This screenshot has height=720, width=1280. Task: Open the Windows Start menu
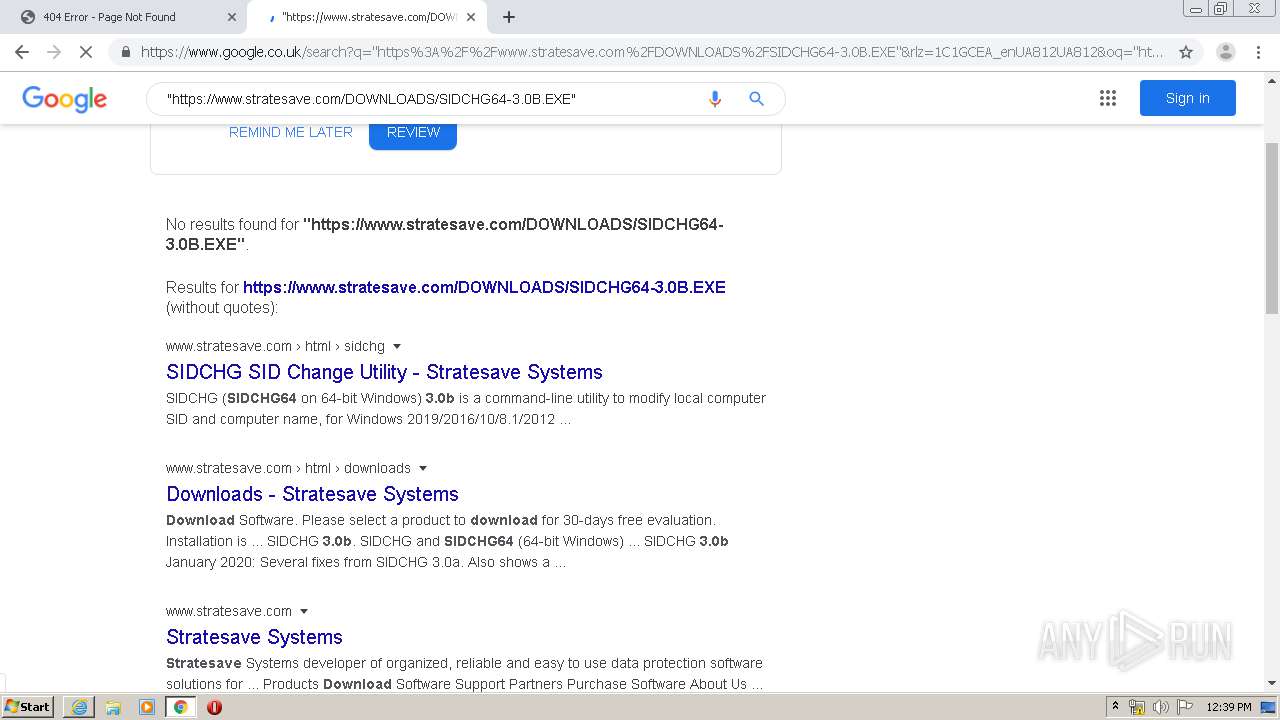click(28, 707)
